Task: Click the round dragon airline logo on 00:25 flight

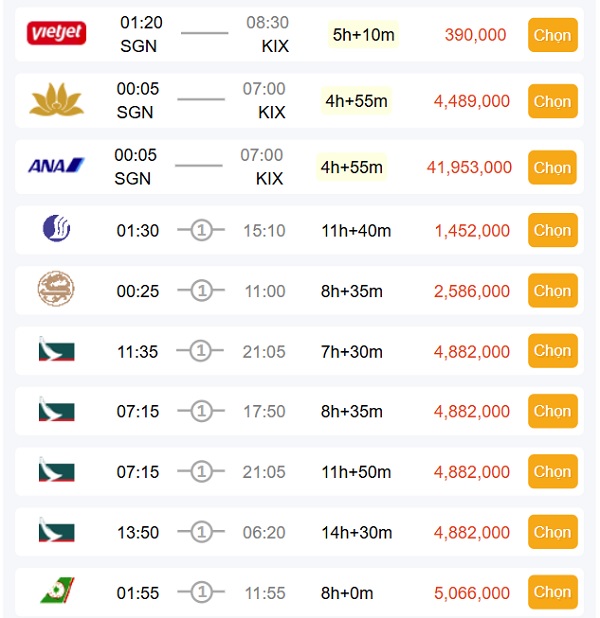Action: pos(56,290)
